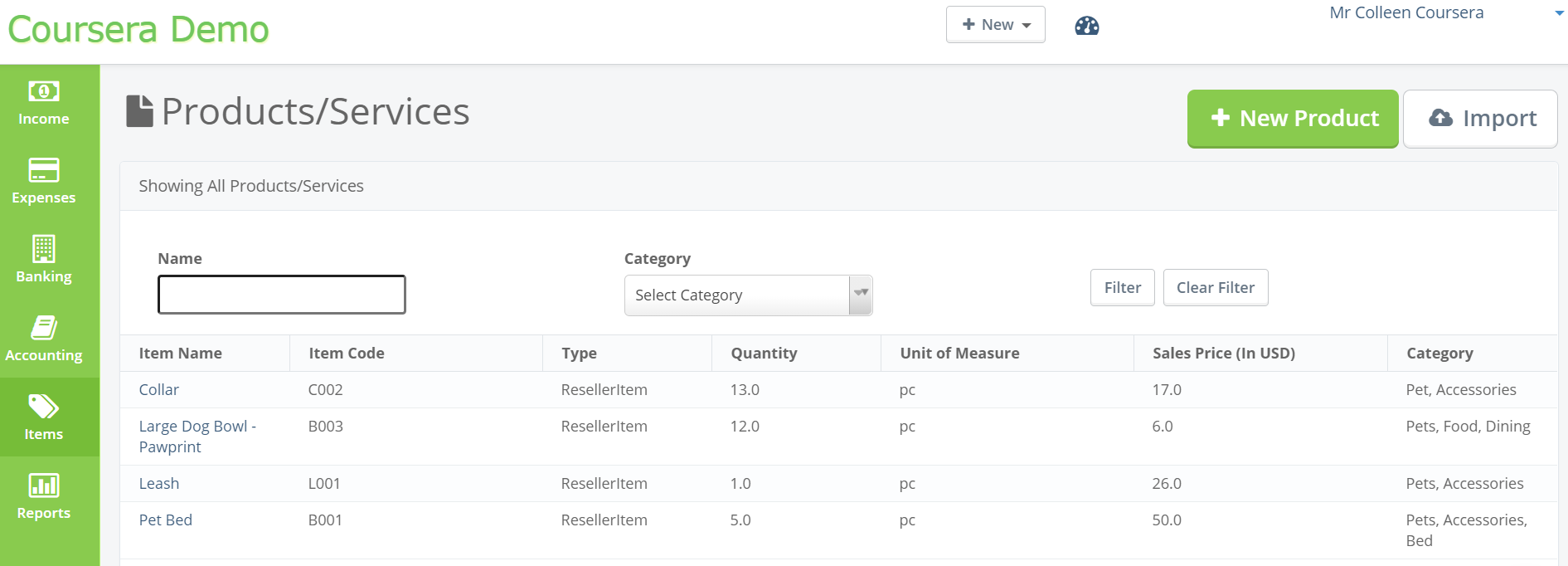
Task: Focus the Name search field
Action: pos(282,295)
